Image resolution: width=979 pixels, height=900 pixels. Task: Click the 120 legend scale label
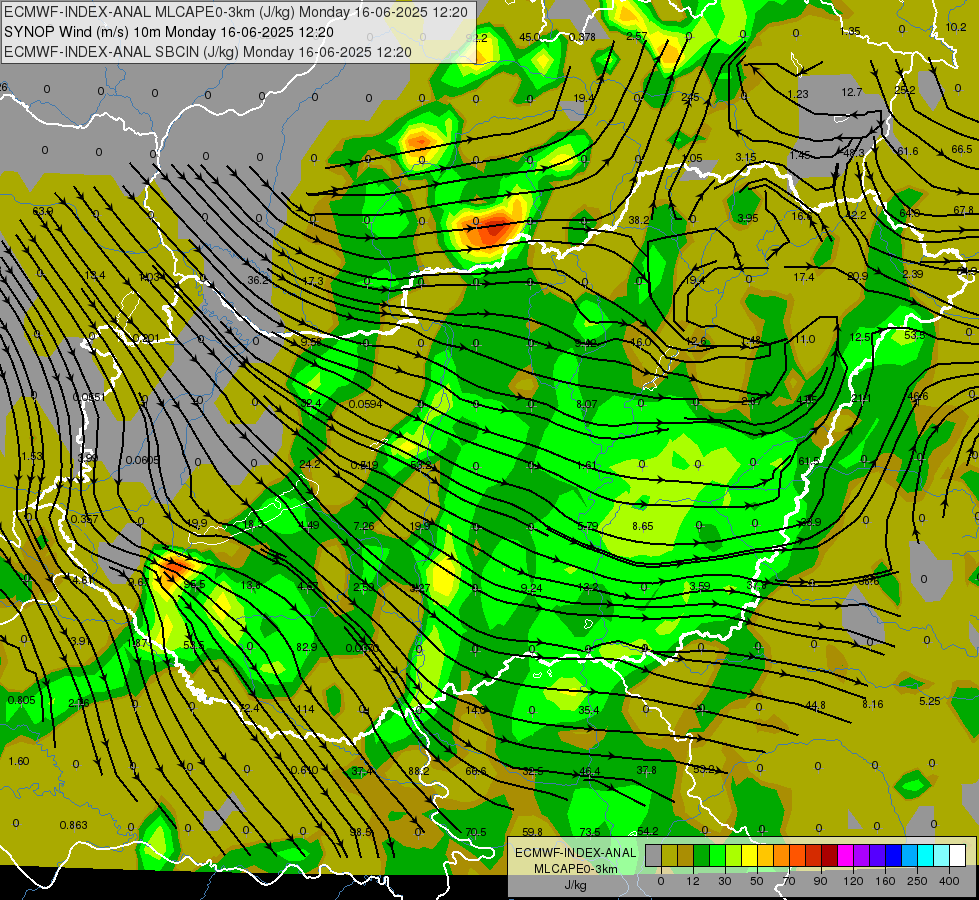pyautogui.click(x=853, y=881)
